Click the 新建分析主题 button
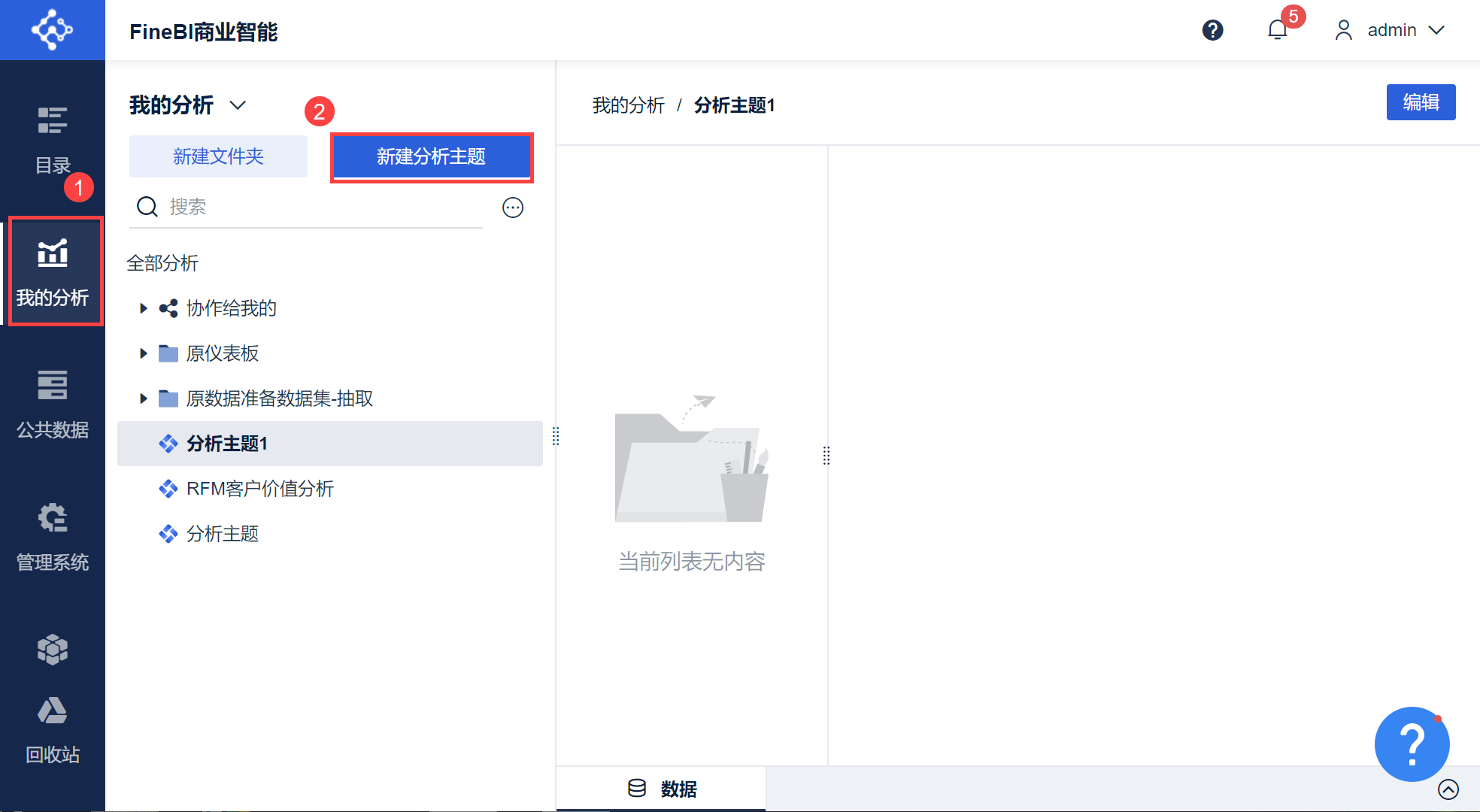 tap(432, 156)
